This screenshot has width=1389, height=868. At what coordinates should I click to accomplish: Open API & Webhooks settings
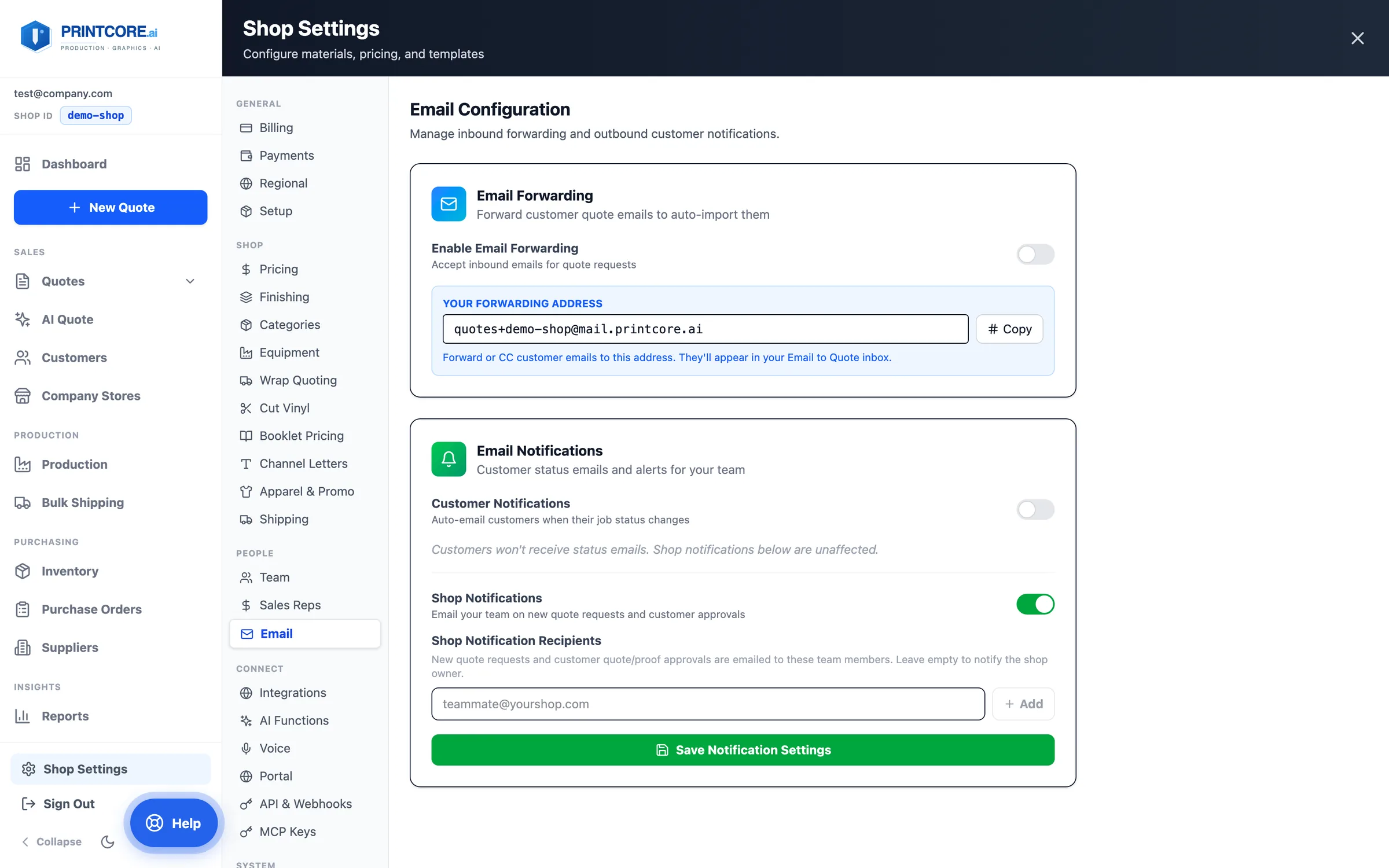[x=305, y=804]
